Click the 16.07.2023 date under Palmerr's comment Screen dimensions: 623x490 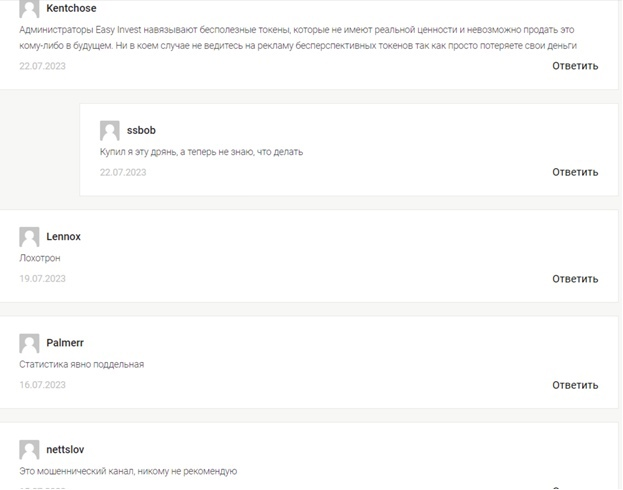(43, 385)
